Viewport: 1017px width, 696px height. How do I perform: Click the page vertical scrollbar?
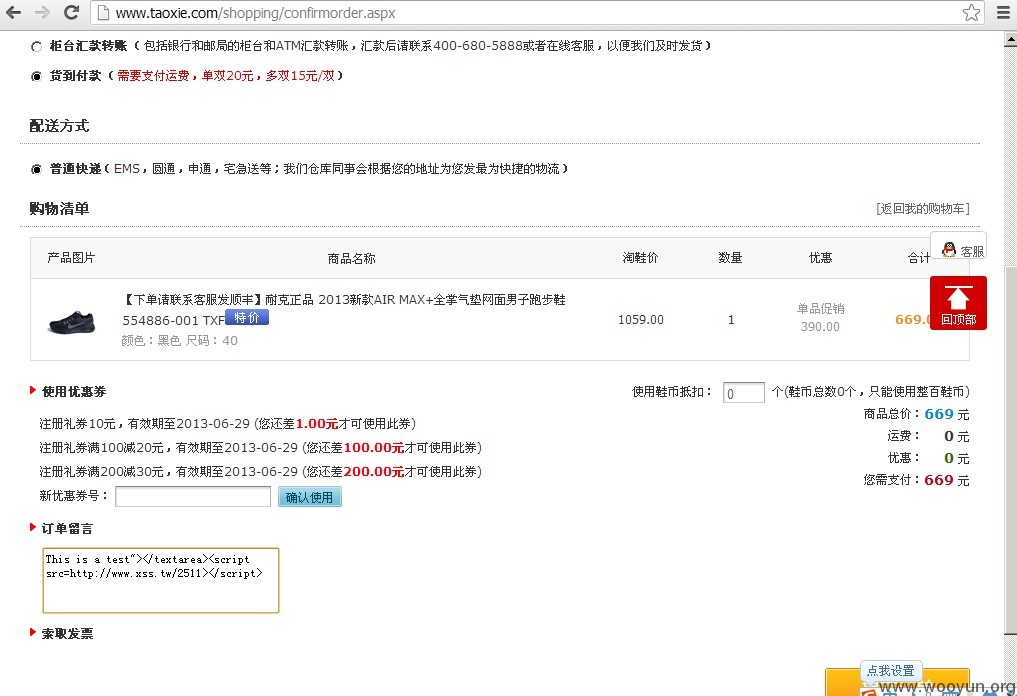(1010, 451)
